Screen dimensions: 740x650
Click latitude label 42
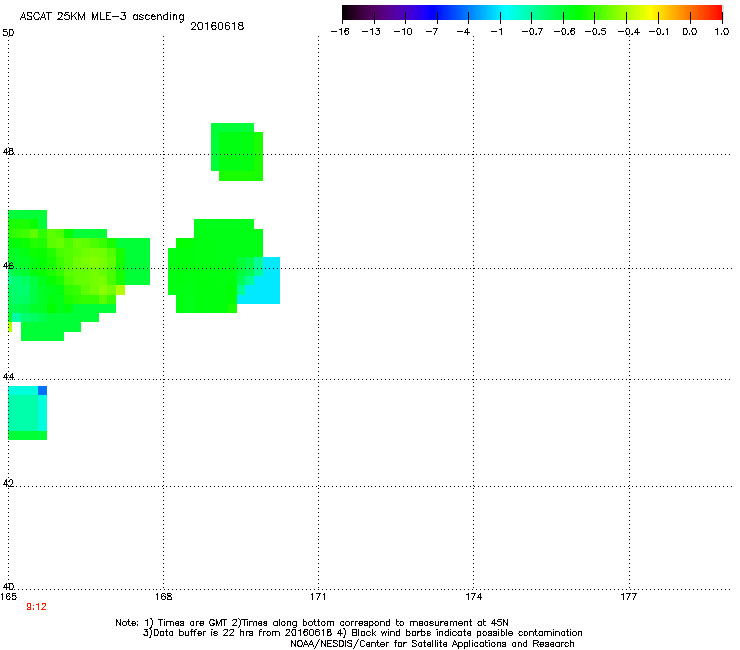coord(8,483)
